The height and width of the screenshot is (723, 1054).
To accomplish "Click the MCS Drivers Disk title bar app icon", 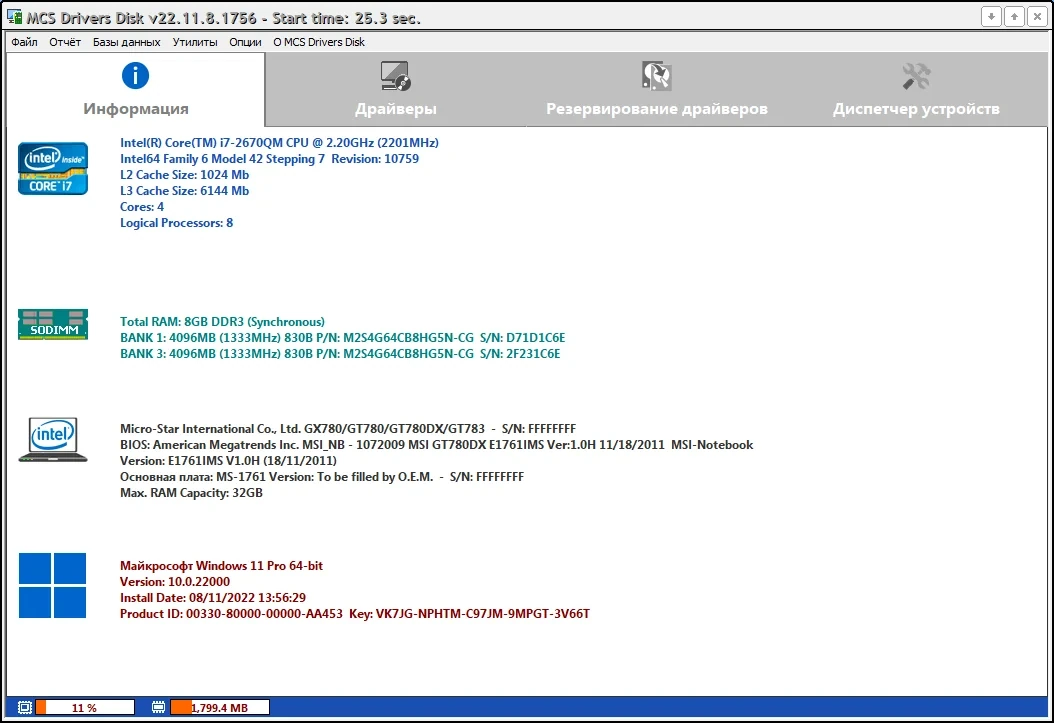I will click(14, 17).
